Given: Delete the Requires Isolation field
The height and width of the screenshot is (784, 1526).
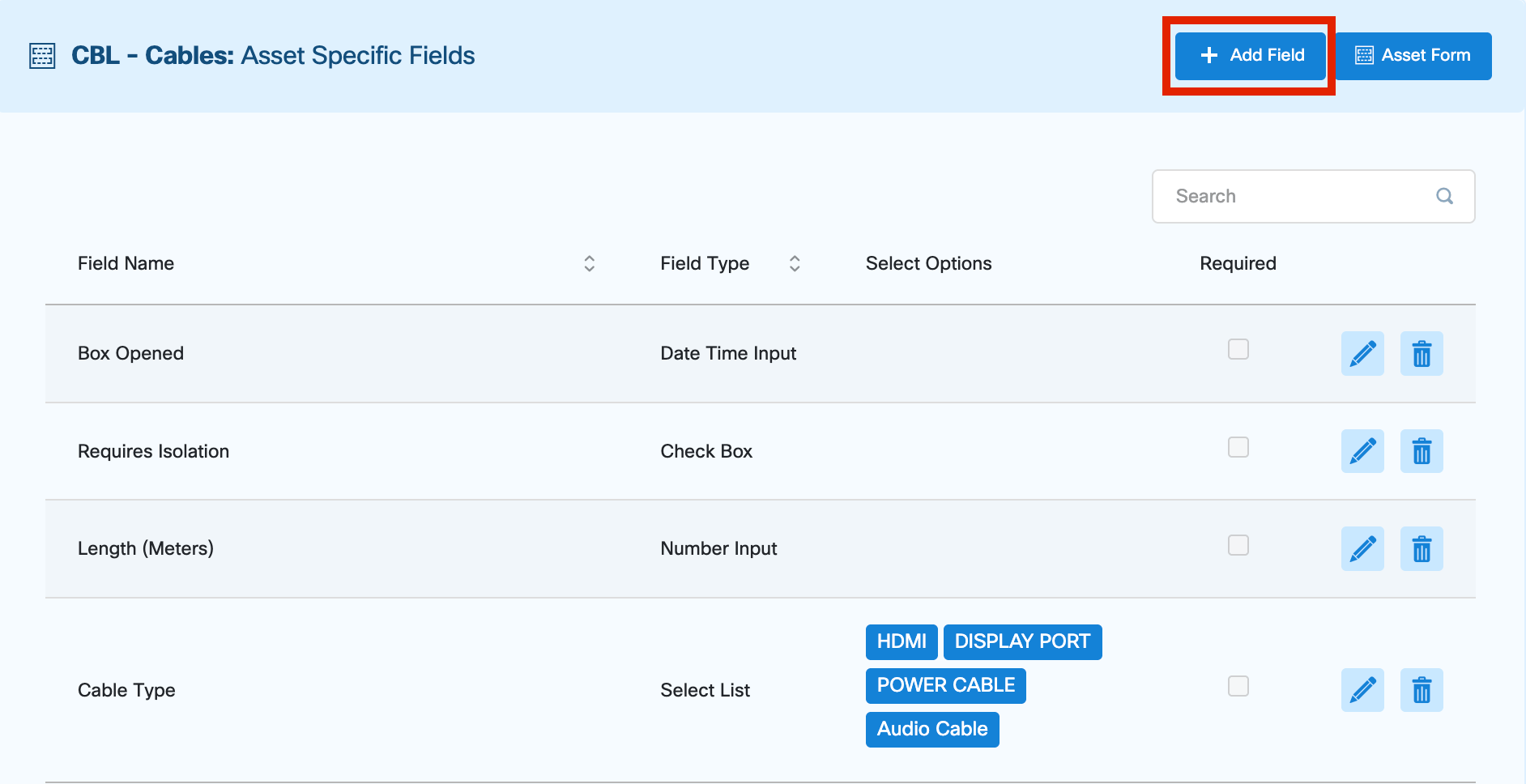Looking at the screenshot, I should coord(1422,451).
